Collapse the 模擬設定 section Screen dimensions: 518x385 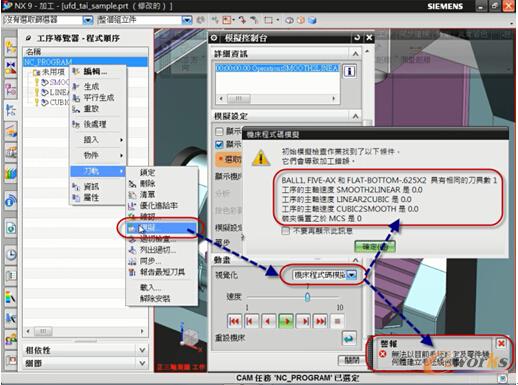coord(356,116)
